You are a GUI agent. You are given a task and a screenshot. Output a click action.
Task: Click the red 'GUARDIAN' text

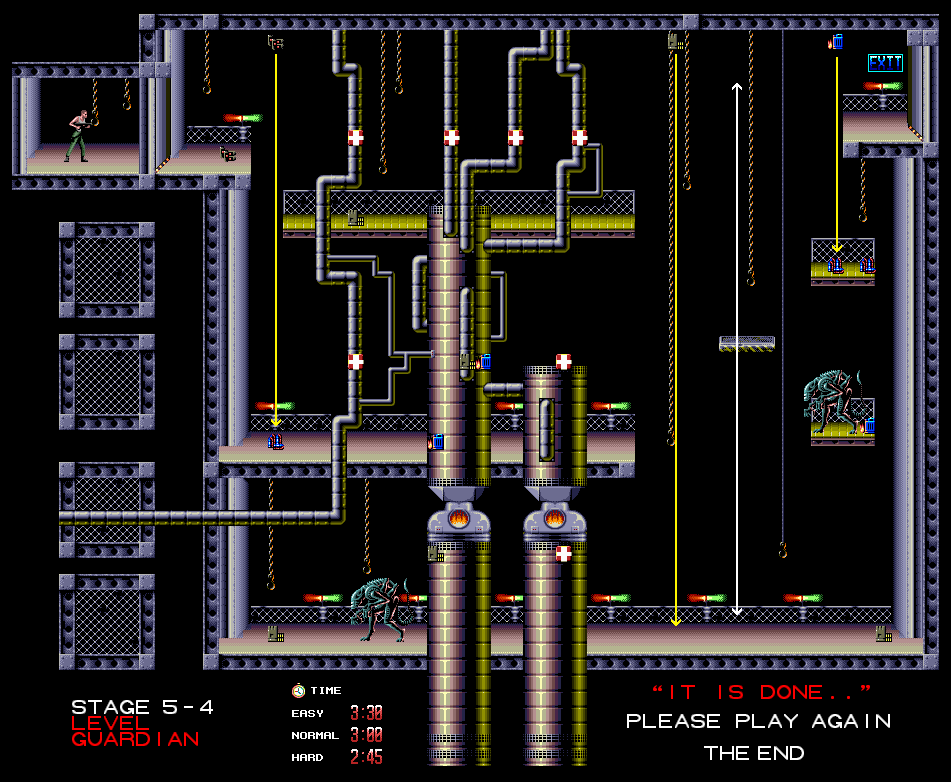[x=135, y=739]
